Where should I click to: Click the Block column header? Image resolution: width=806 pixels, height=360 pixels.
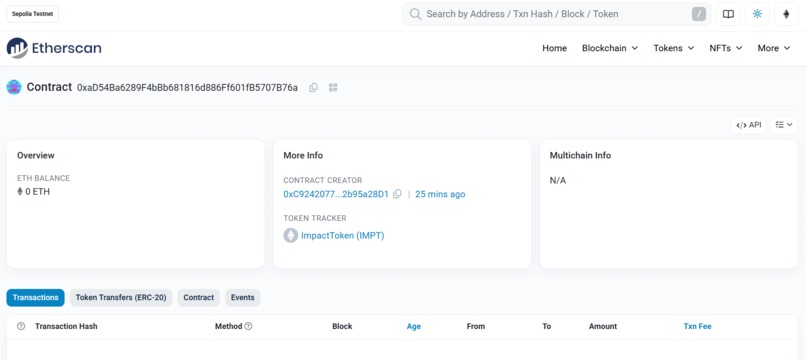click(342, 326)
